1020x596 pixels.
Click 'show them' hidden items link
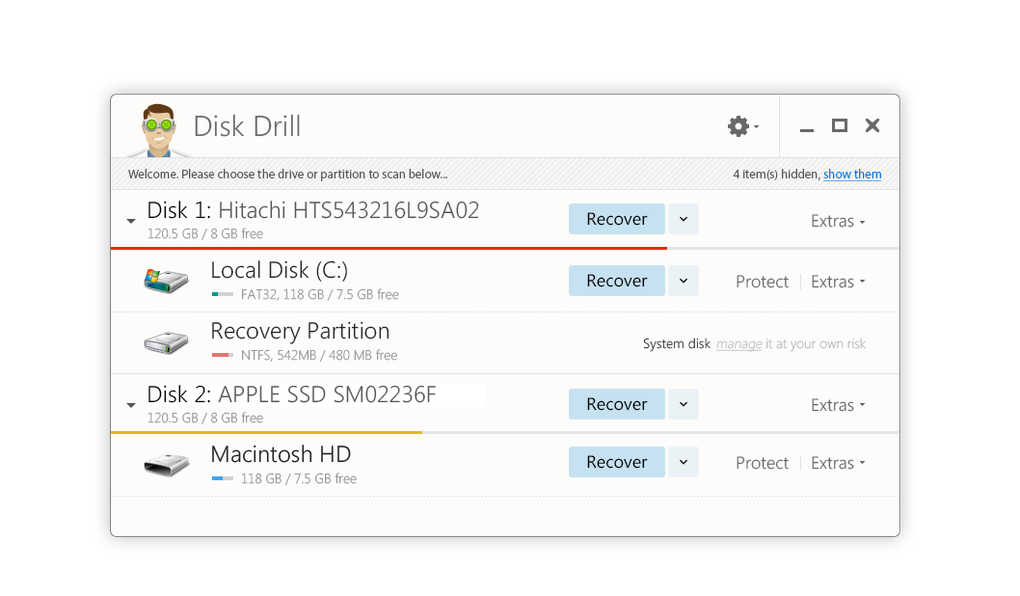[x=852, y=174]
